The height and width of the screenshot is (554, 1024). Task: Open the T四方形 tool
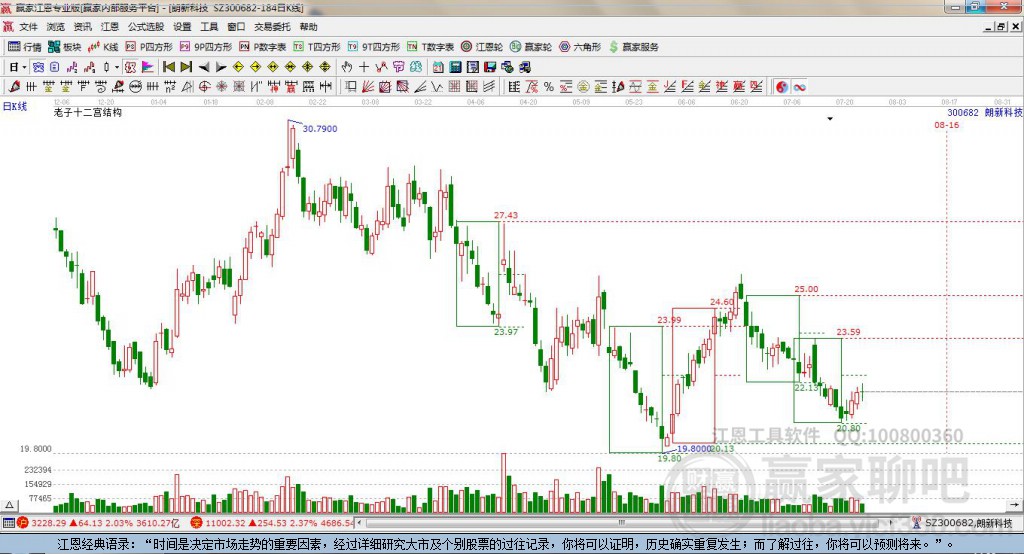click(317, 46)
